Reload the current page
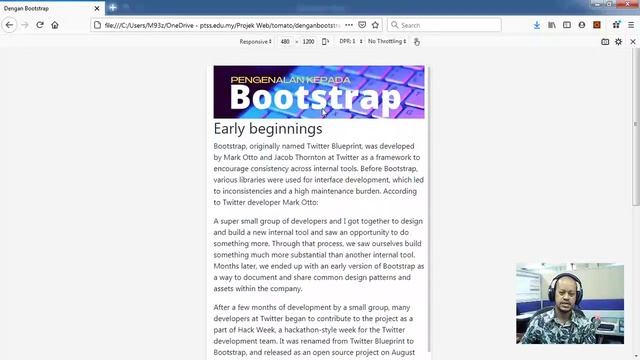 click(x=40, y=25)
